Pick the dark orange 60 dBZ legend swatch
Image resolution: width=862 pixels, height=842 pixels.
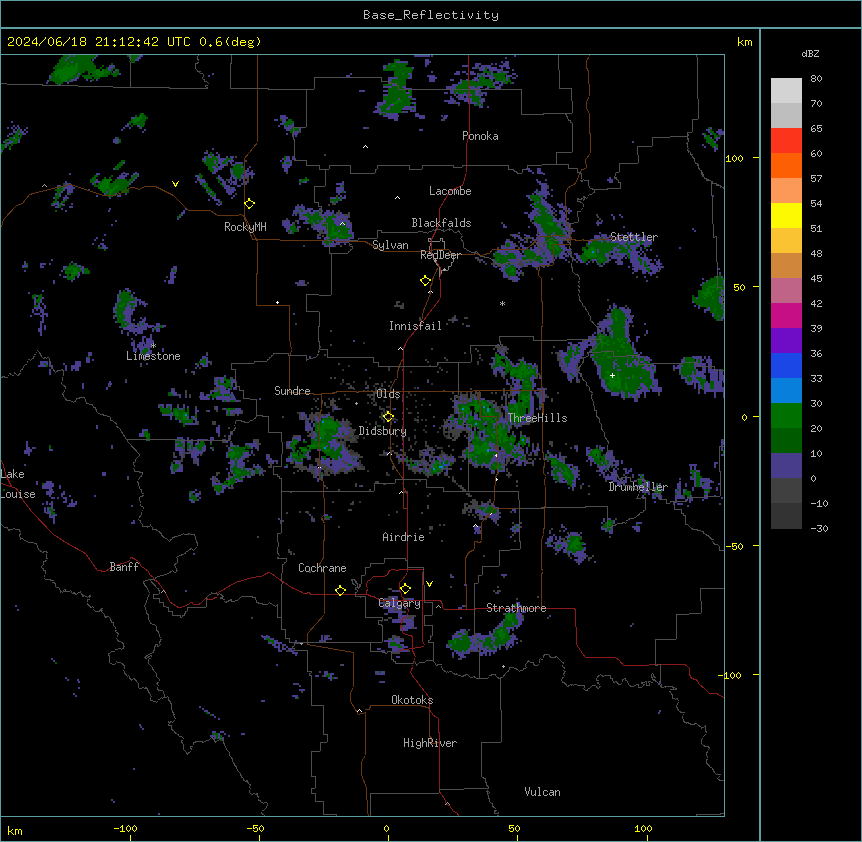click(x=786, y=165)
